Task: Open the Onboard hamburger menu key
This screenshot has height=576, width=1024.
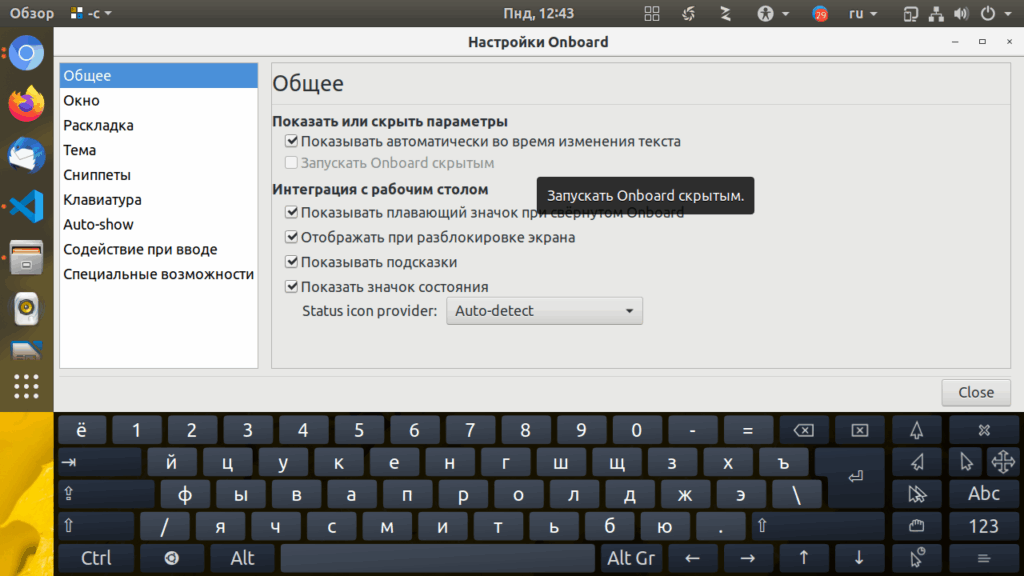Action: [x=984, y=558]
